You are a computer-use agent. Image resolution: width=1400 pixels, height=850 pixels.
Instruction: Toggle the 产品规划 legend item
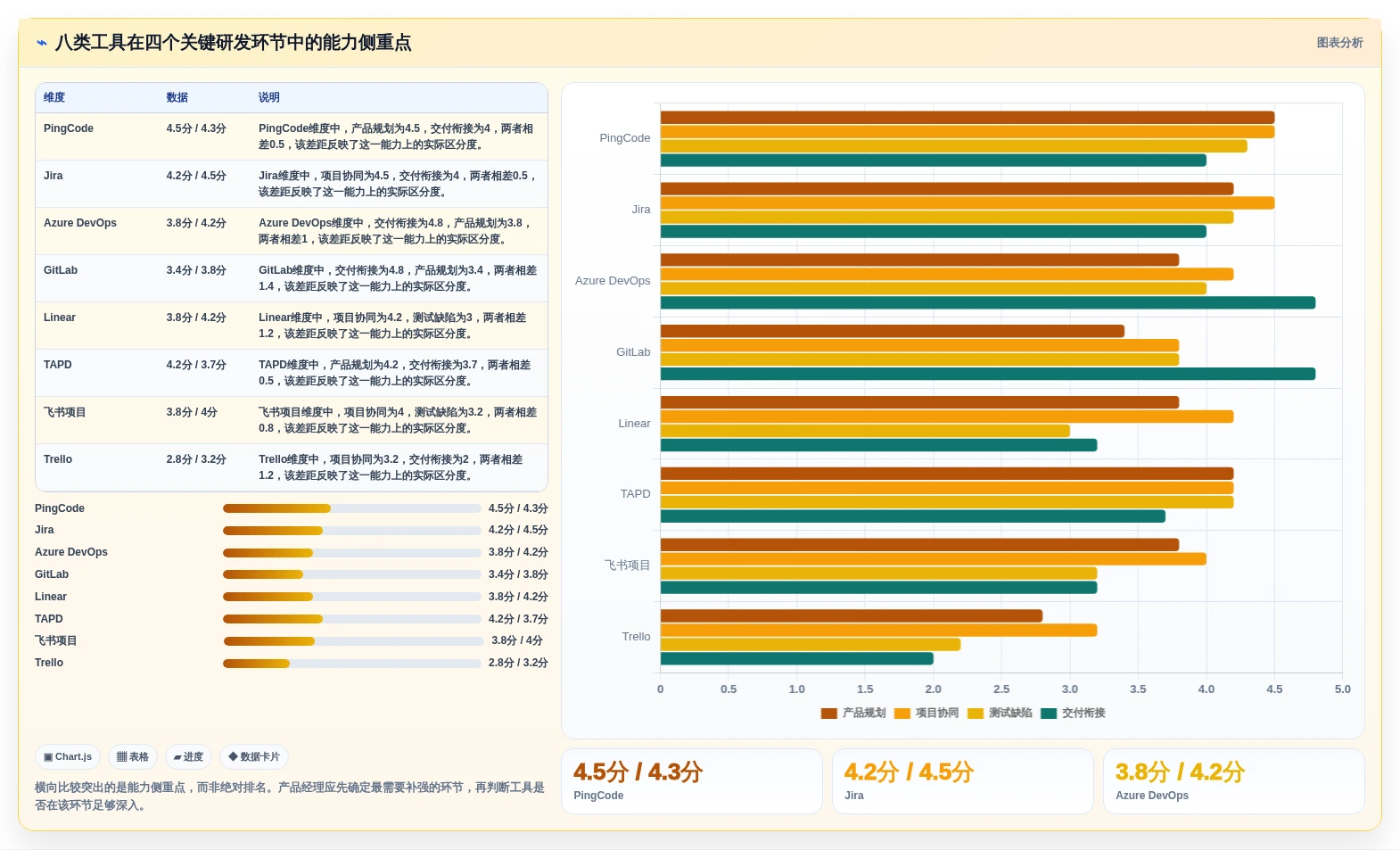853,713
